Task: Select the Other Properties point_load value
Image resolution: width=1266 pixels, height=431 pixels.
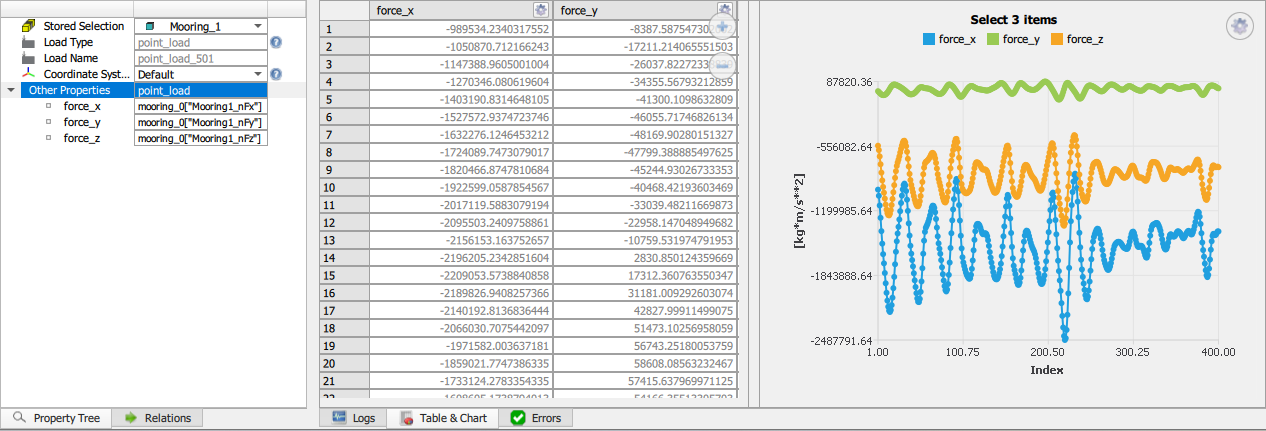Action: [x=200, y=90]
